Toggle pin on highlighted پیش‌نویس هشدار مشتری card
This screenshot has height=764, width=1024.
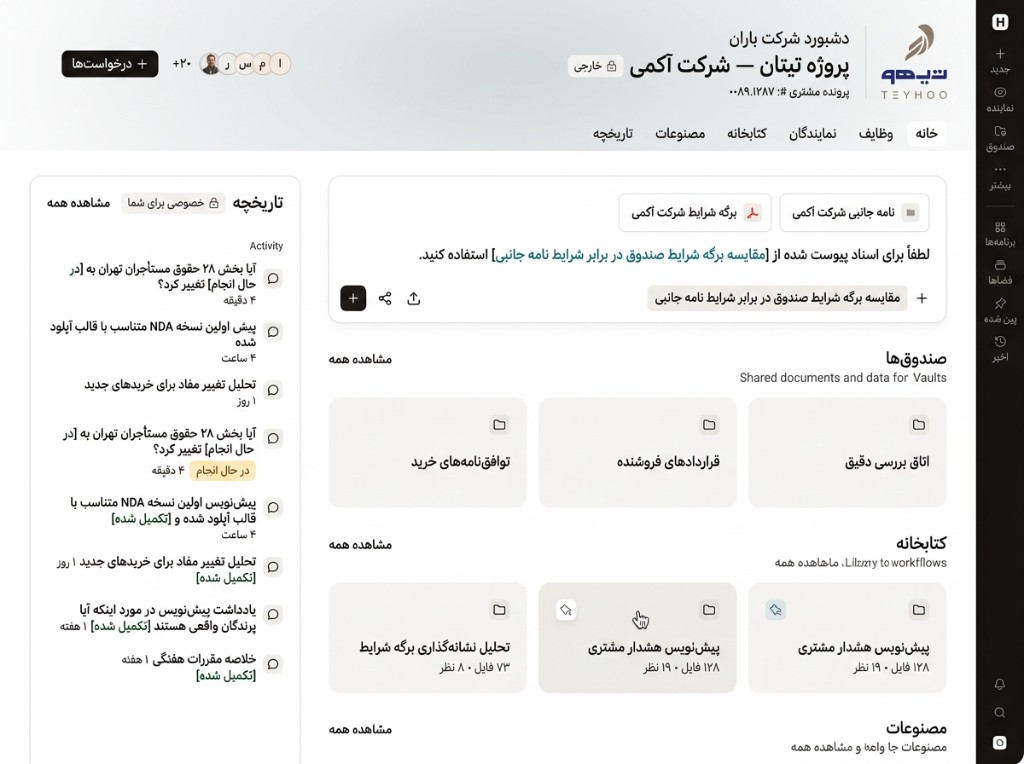(566, 610)
